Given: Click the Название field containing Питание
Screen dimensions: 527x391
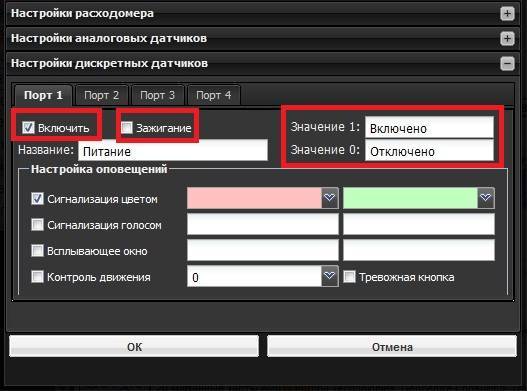Looking at the screenshot, I should pos(173,151).
